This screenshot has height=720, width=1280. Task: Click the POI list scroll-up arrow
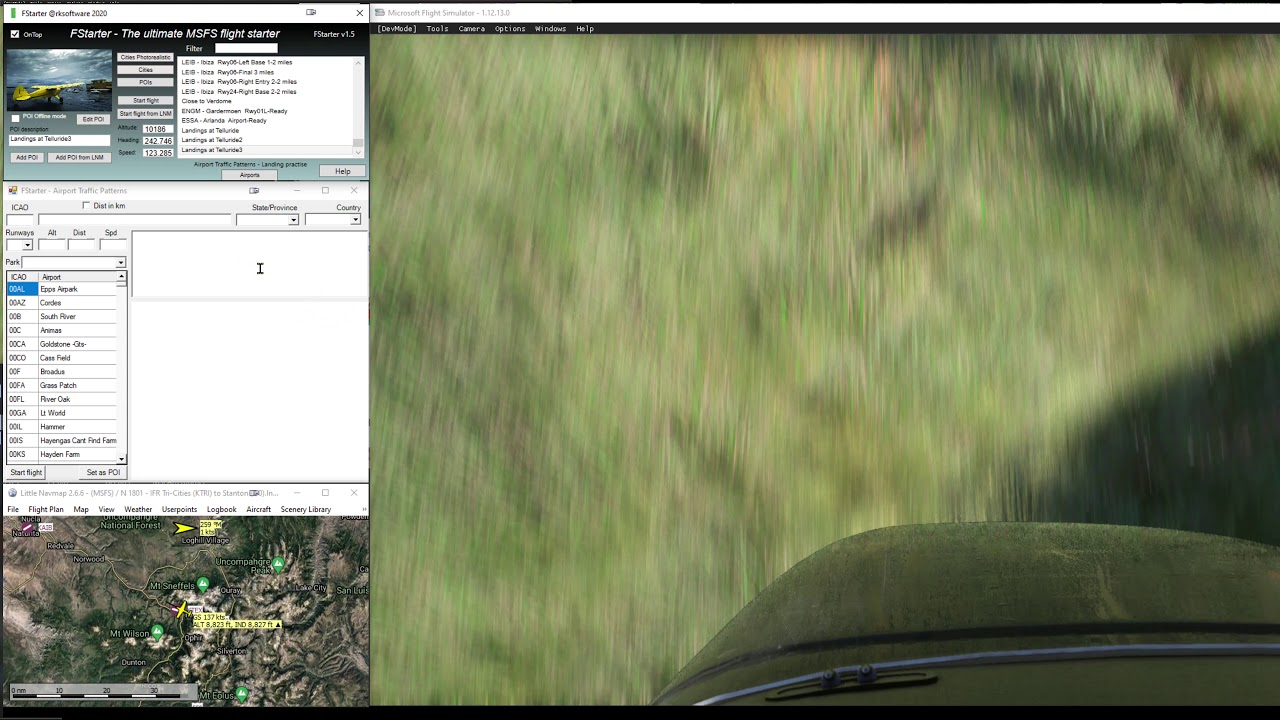click(x=359, y=62)
